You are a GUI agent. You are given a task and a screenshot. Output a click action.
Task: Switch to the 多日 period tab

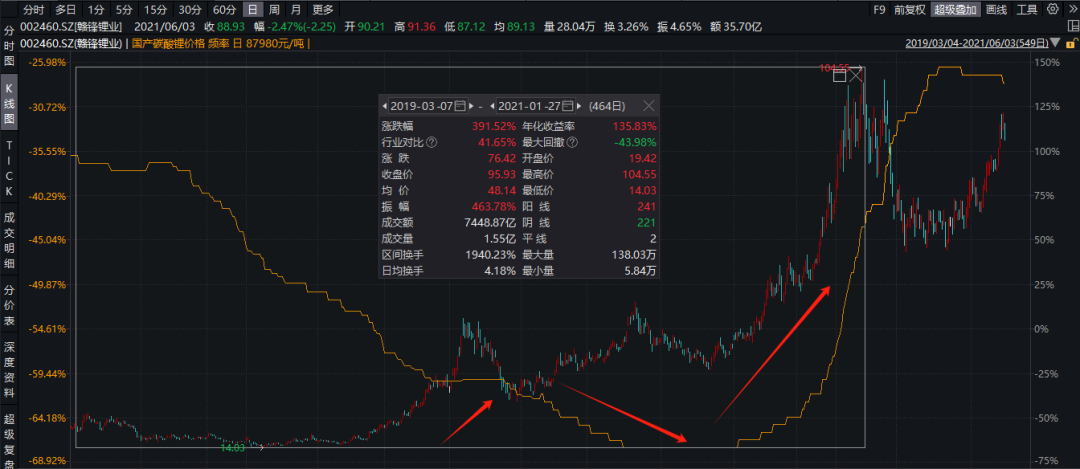[x=65, y=10]
